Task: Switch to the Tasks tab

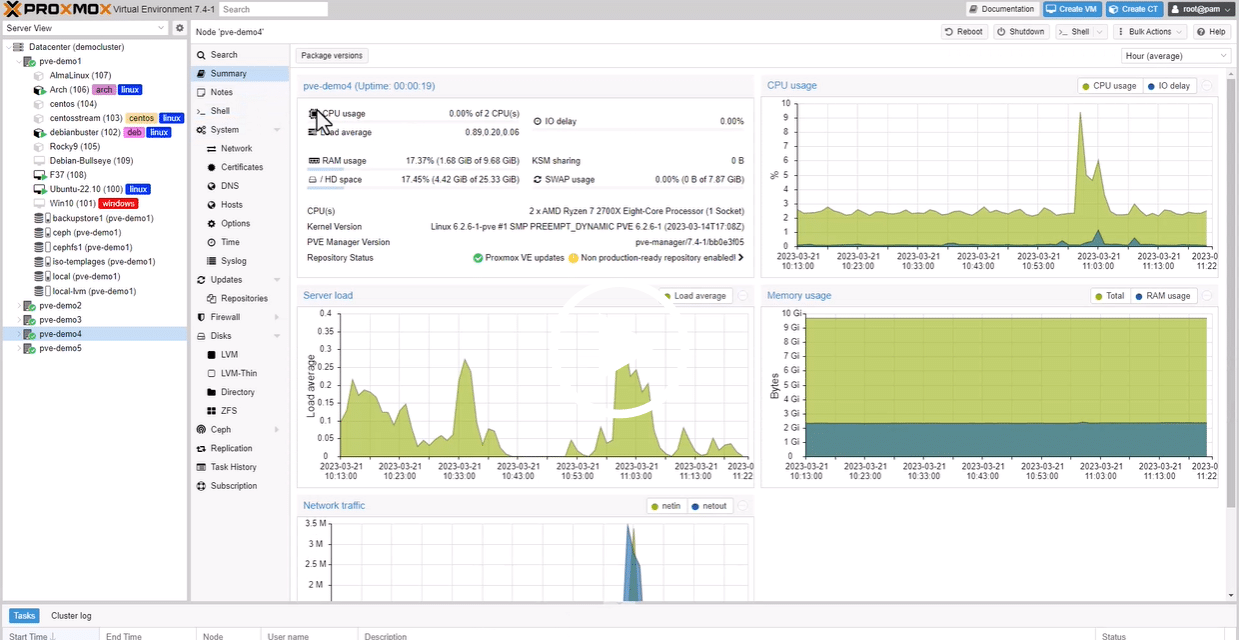Action: 24,616
